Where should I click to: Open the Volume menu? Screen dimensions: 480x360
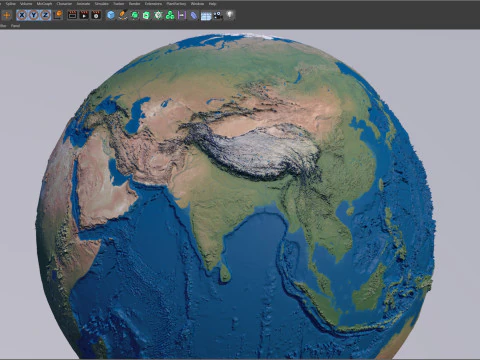[x=26, y=4]
